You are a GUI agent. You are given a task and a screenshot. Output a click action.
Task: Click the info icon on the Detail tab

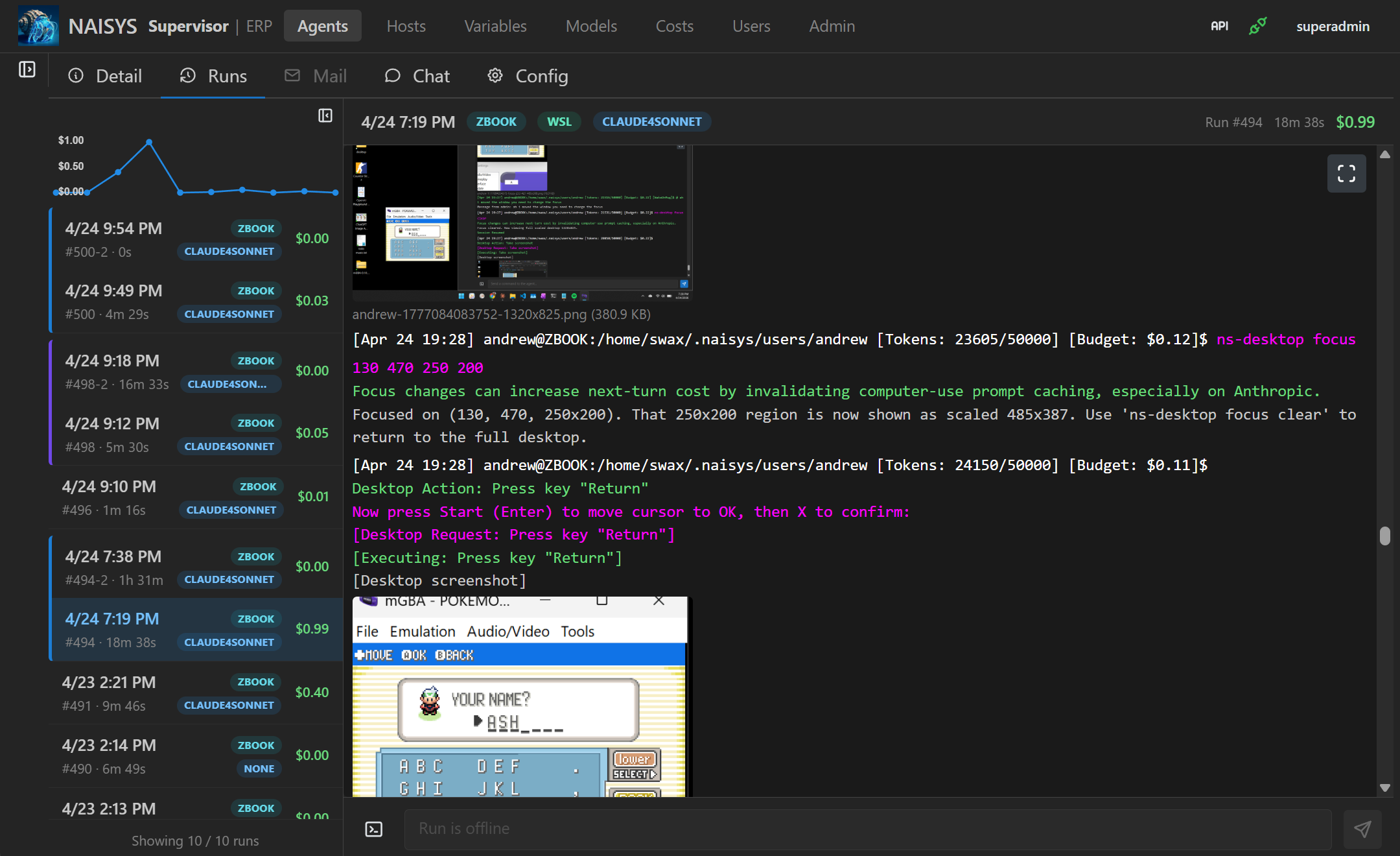coord(77,76)
